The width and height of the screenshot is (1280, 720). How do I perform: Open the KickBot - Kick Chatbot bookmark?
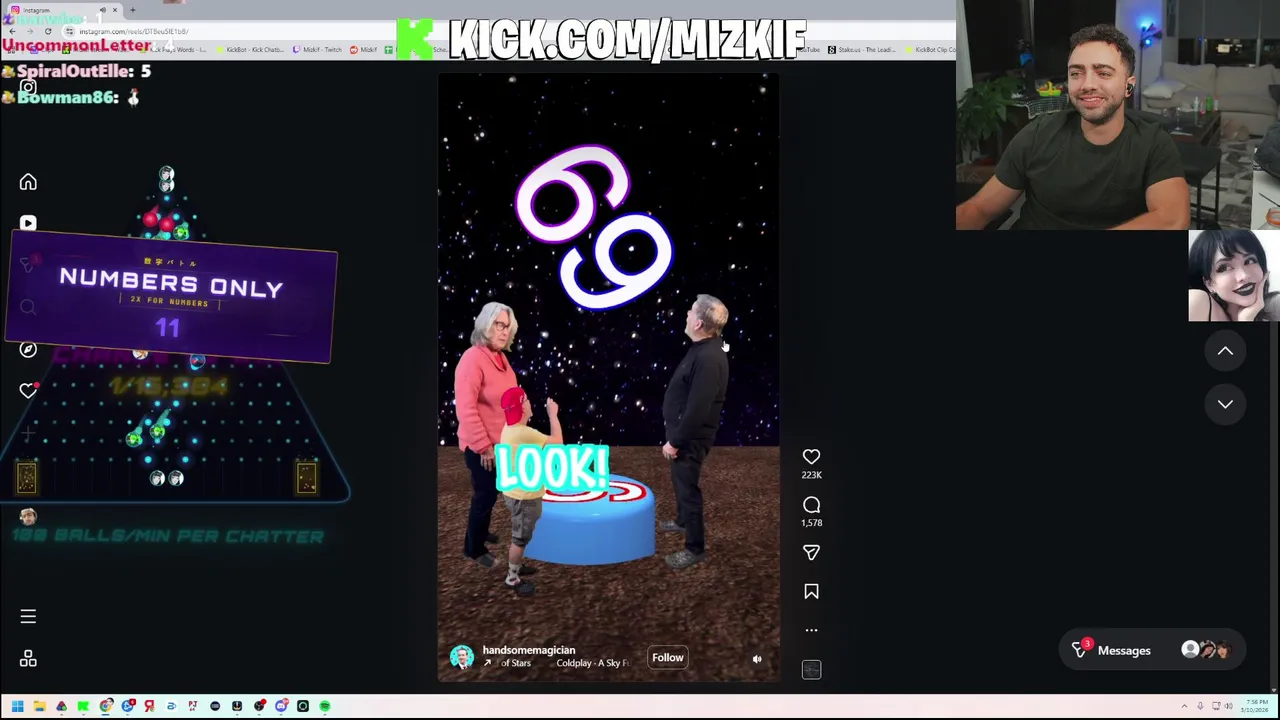coord(251,49)
